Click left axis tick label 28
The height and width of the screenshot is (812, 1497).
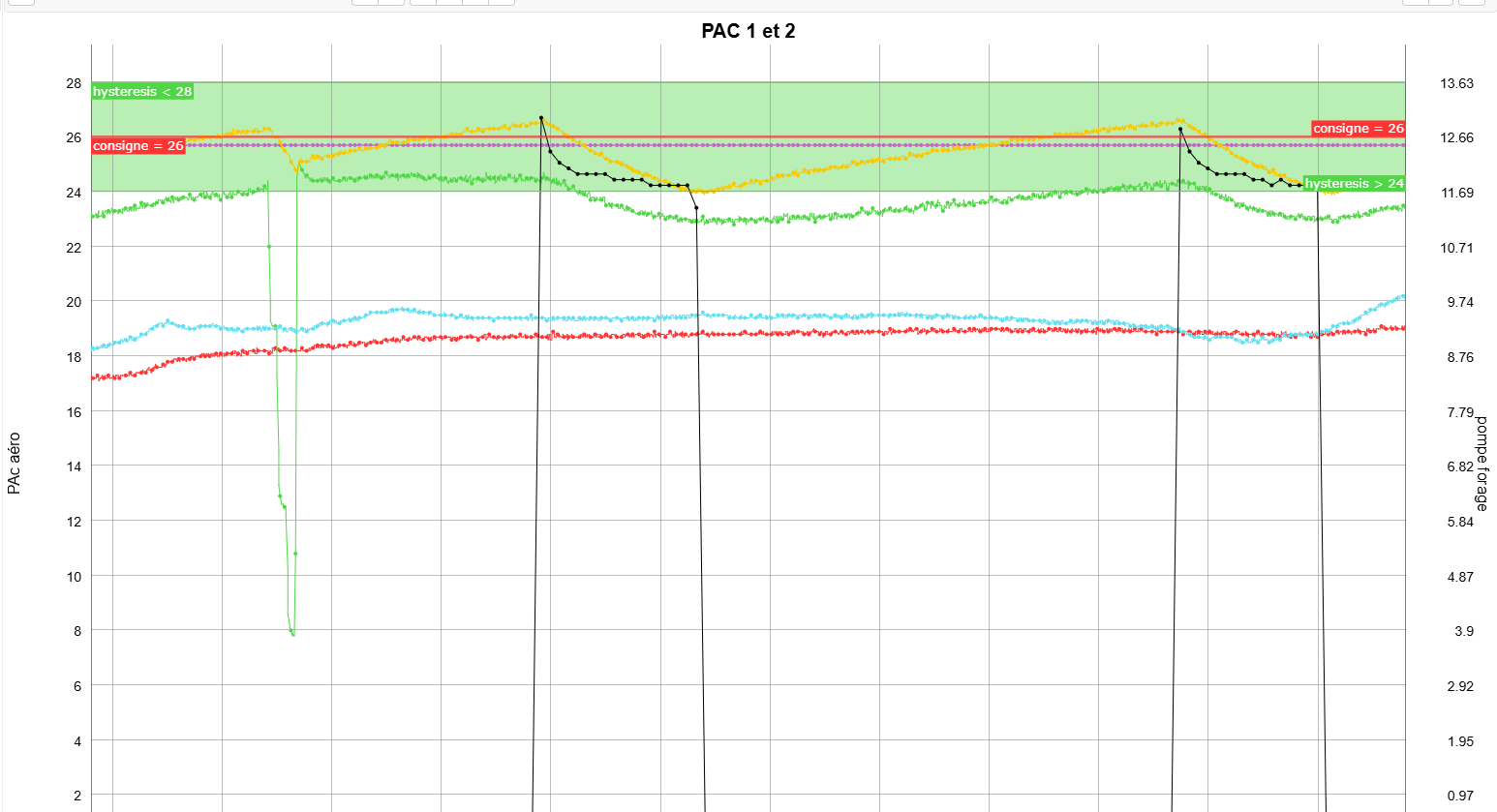pos(74,83)
